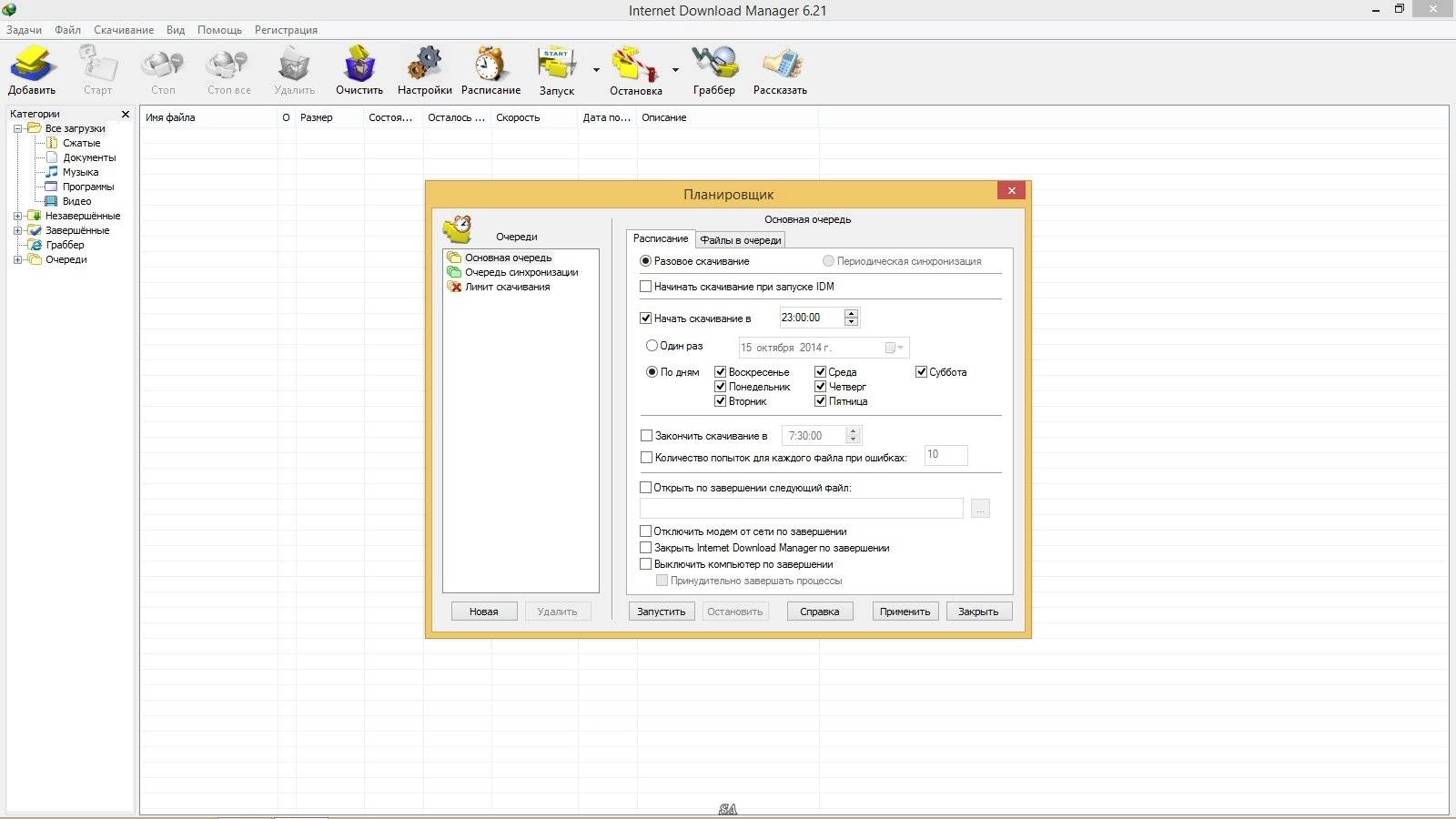This screenshot has height=819, width=1456.
Task: Close the Планировщик dialog with red X
Action: 1011,190
